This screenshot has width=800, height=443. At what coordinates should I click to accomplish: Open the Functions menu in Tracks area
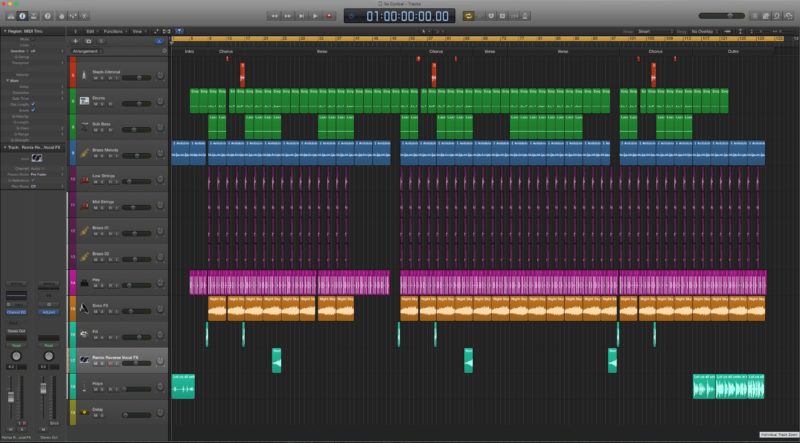115,32
